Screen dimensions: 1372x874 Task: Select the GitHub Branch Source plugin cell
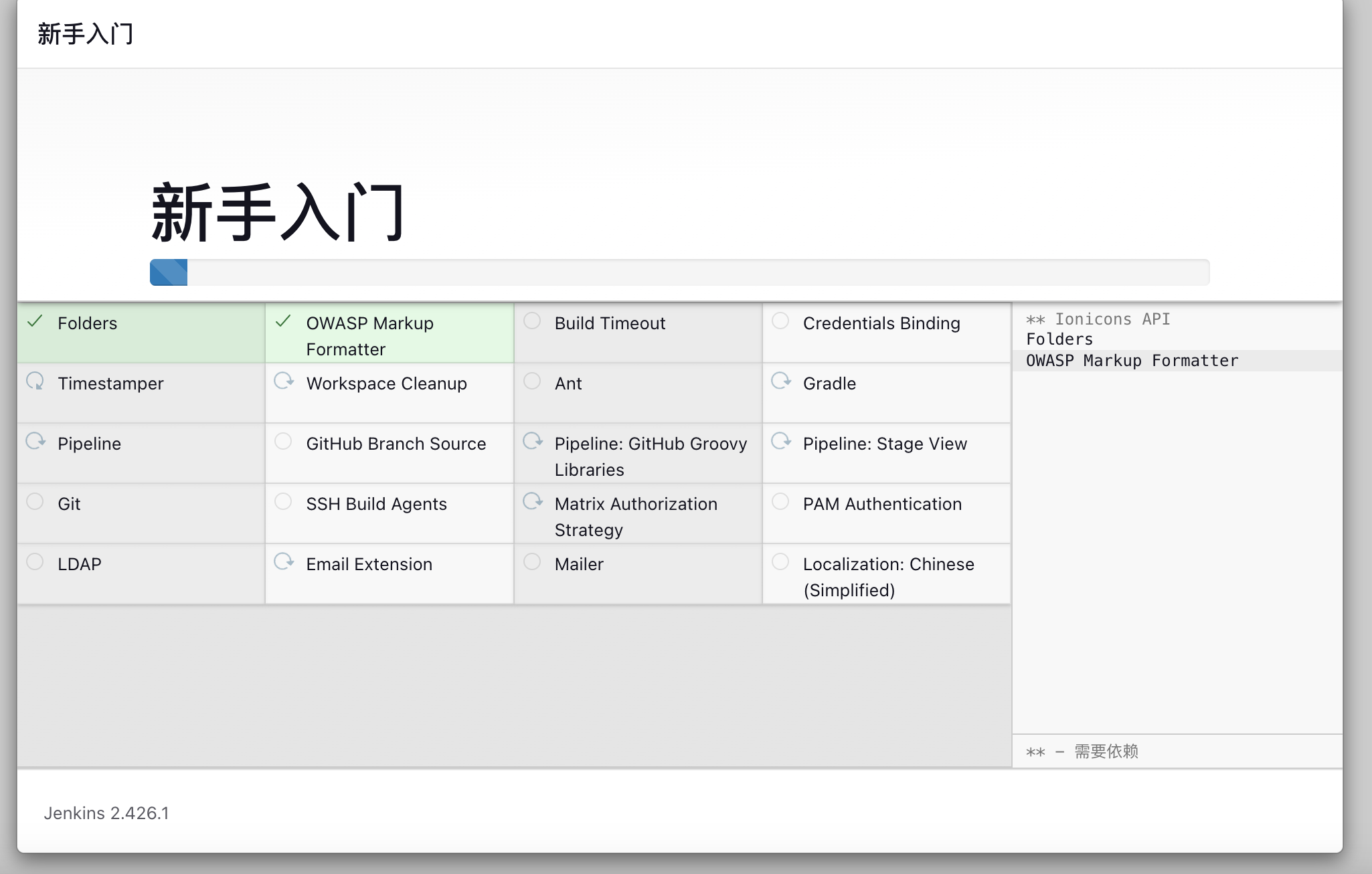[396, 444]
